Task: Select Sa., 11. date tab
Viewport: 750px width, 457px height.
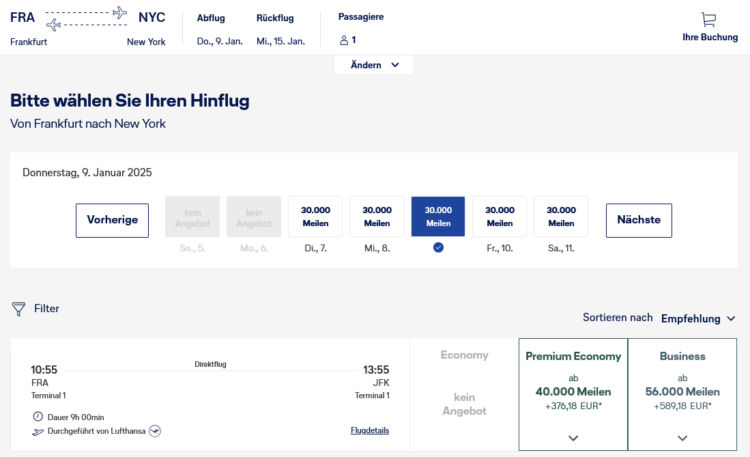Action: click(561, 217)
